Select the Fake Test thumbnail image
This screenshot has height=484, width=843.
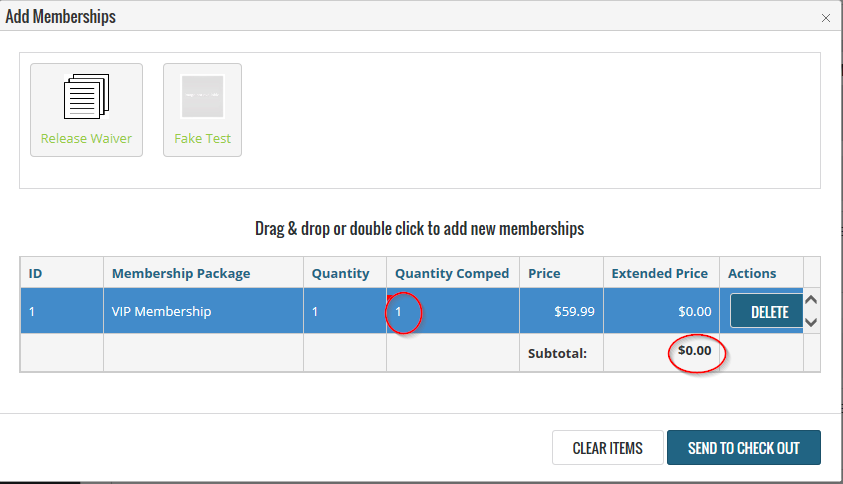[203, 96]
